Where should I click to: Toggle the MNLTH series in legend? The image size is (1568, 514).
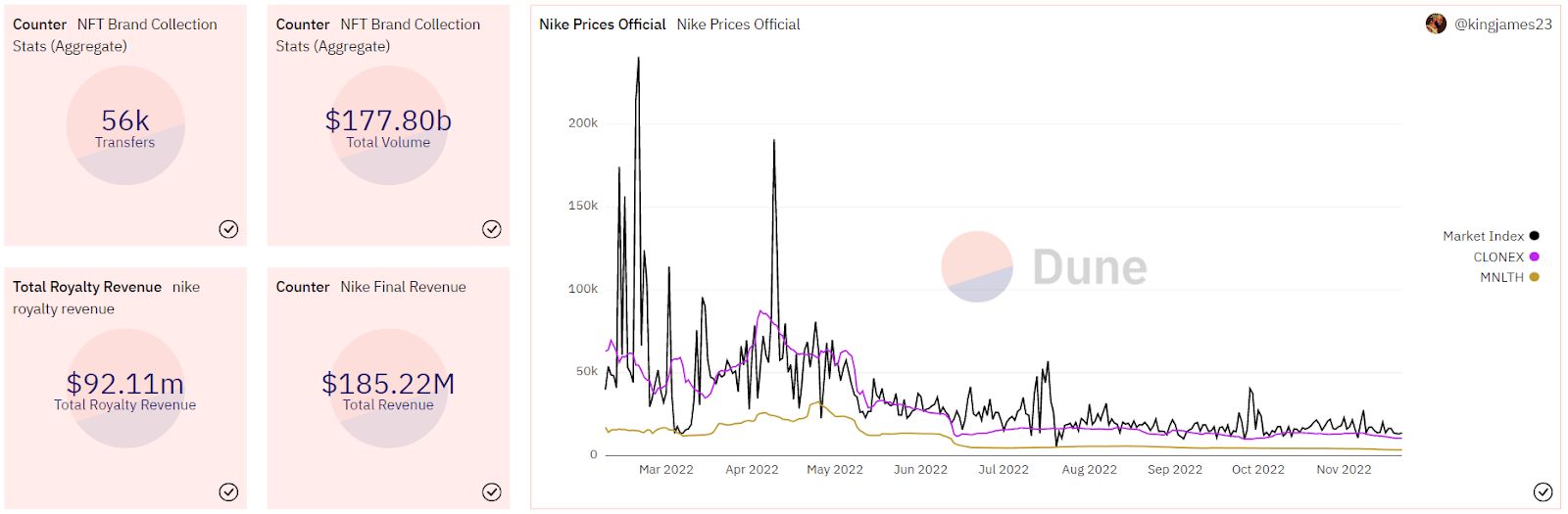pos(1501,277)
